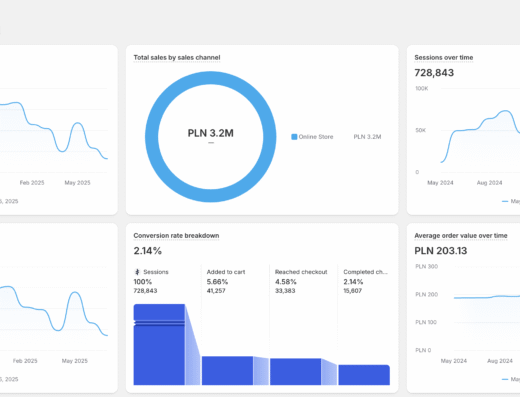Select the tallest Sessions funnel bar
520x397 pixels.
159,344
